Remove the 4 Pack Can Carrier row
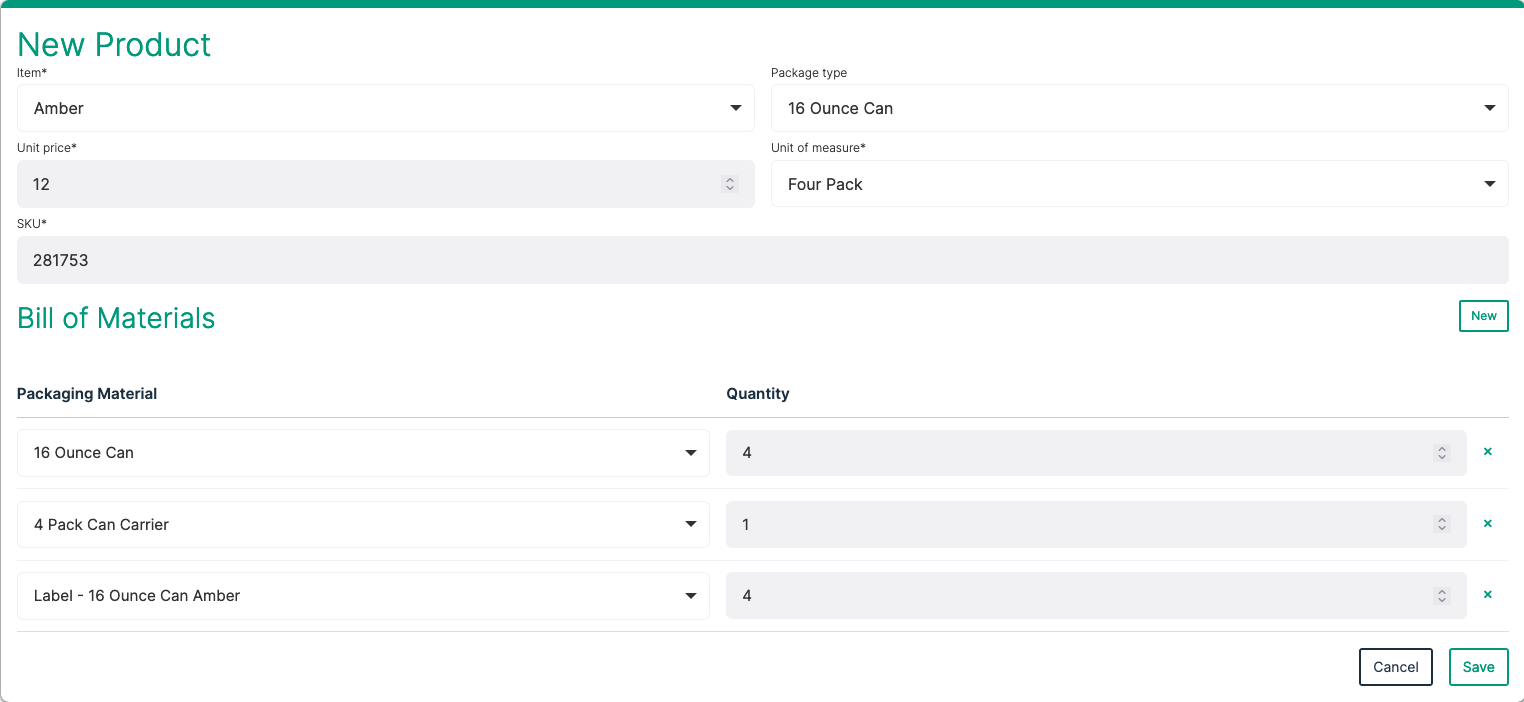This screenshot has height=702, width=1524. (1487, 524)
